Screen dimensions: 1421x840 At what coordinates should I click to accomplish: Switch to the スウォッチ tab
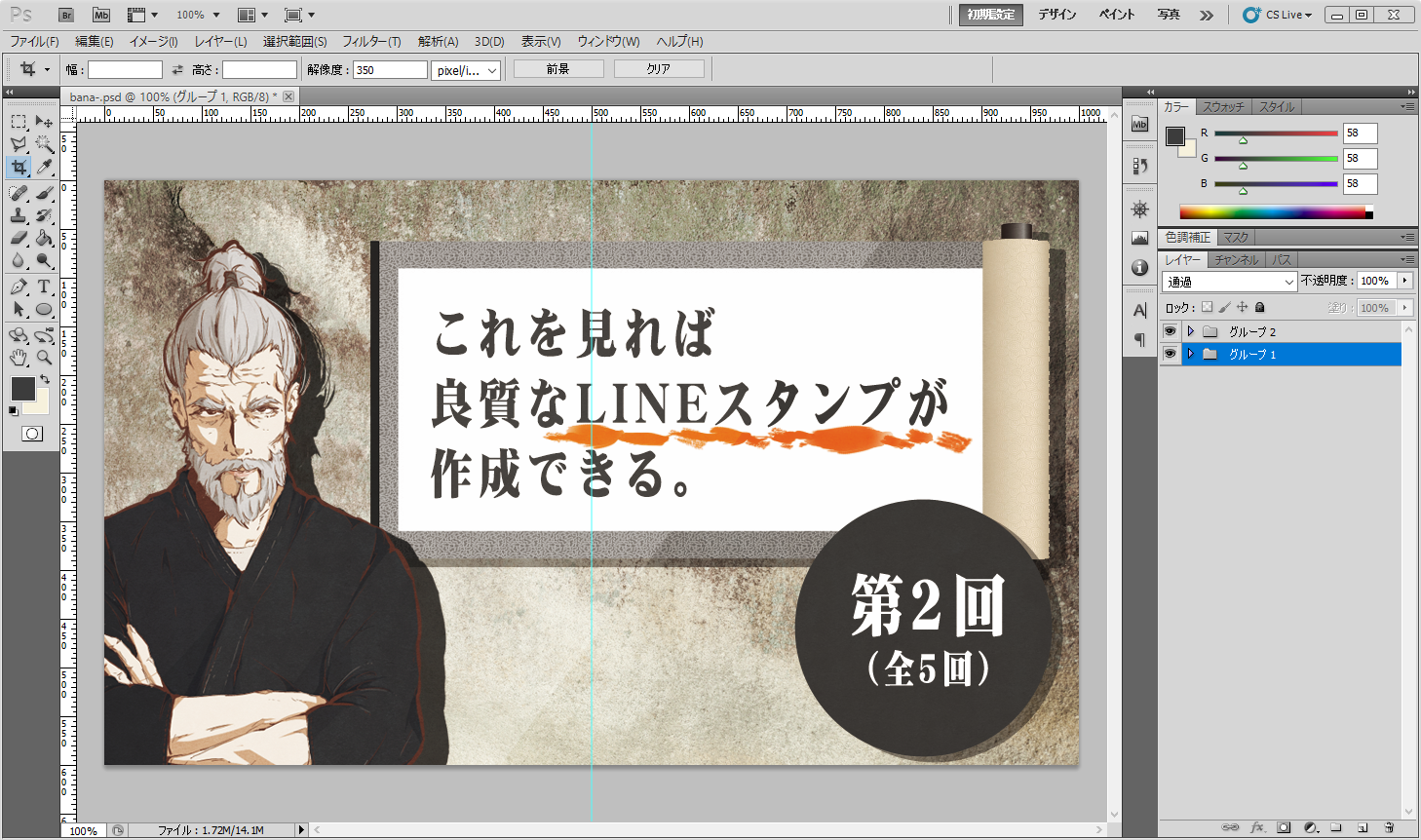tap(1223, 107)
